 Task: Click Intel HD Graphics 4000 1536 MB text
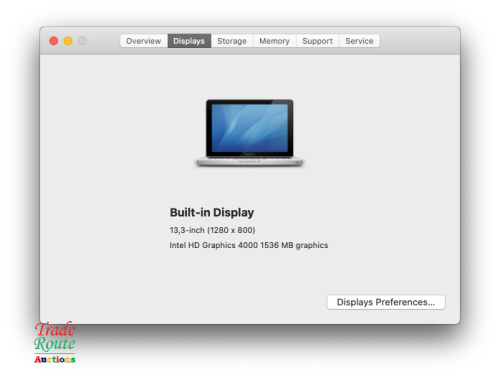pos(249,245)
